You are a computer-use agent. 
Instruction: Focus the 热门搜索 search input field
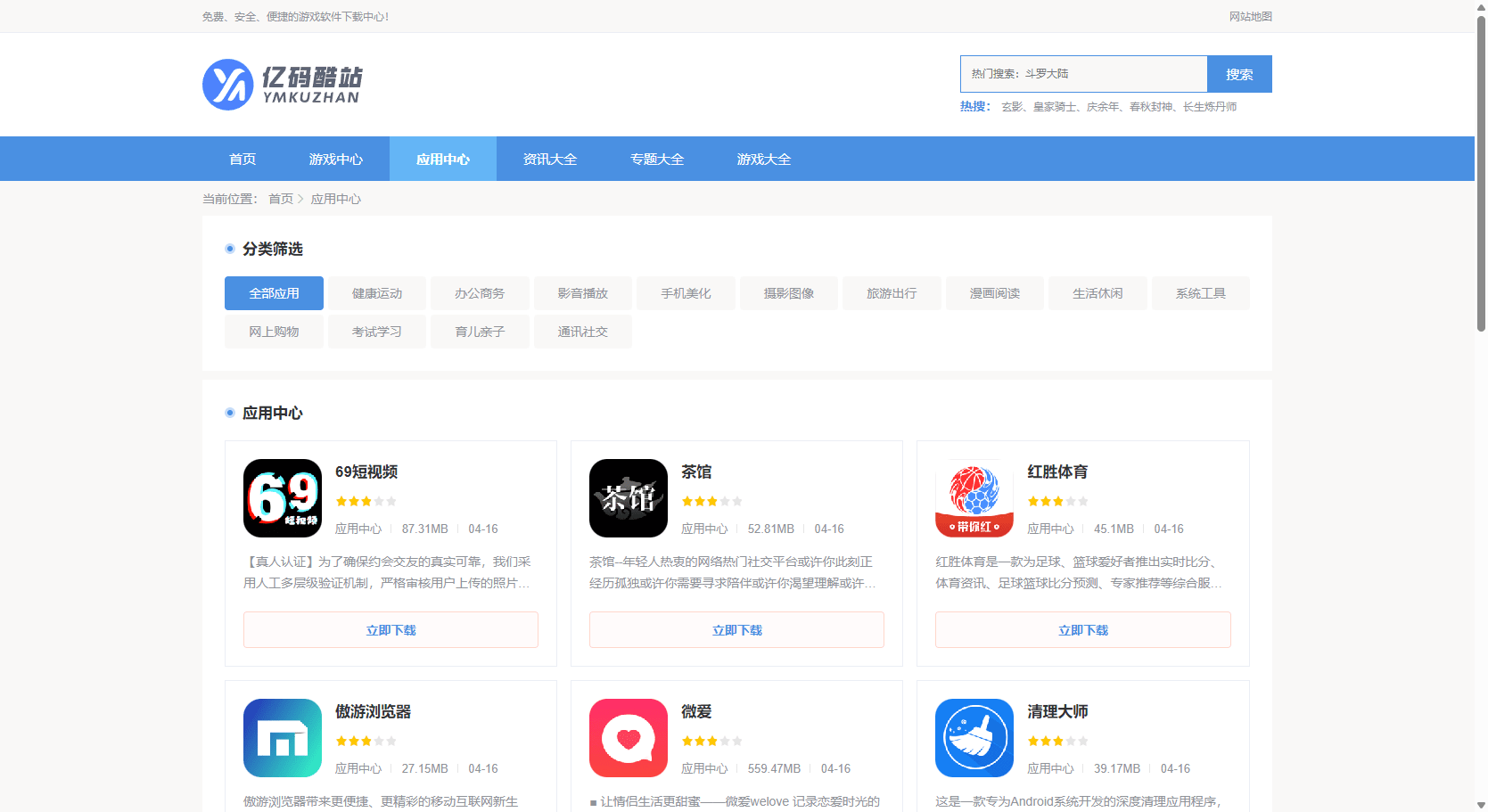pos(1084,74)
